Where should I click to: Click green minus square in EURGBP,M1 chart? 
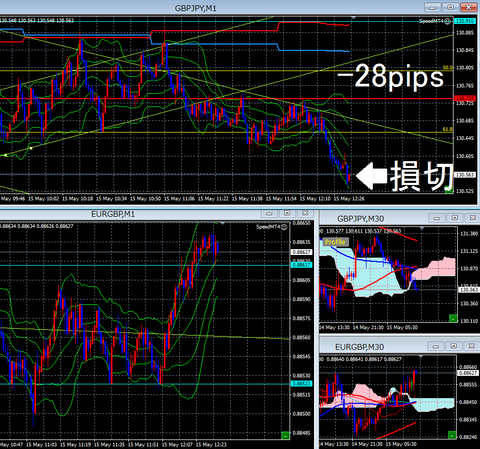(x=285, y=435)
